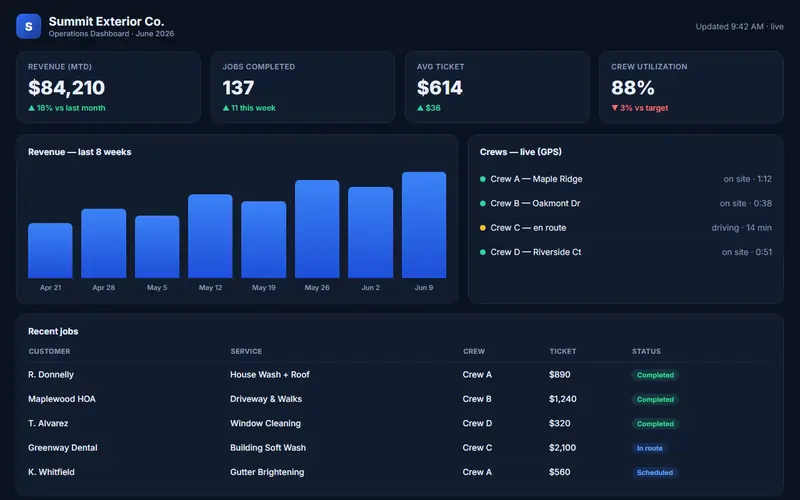This screenshot has width=800, height=500.
Task: Click the CUSTOMER column header
Action: [x=49, y=352]
